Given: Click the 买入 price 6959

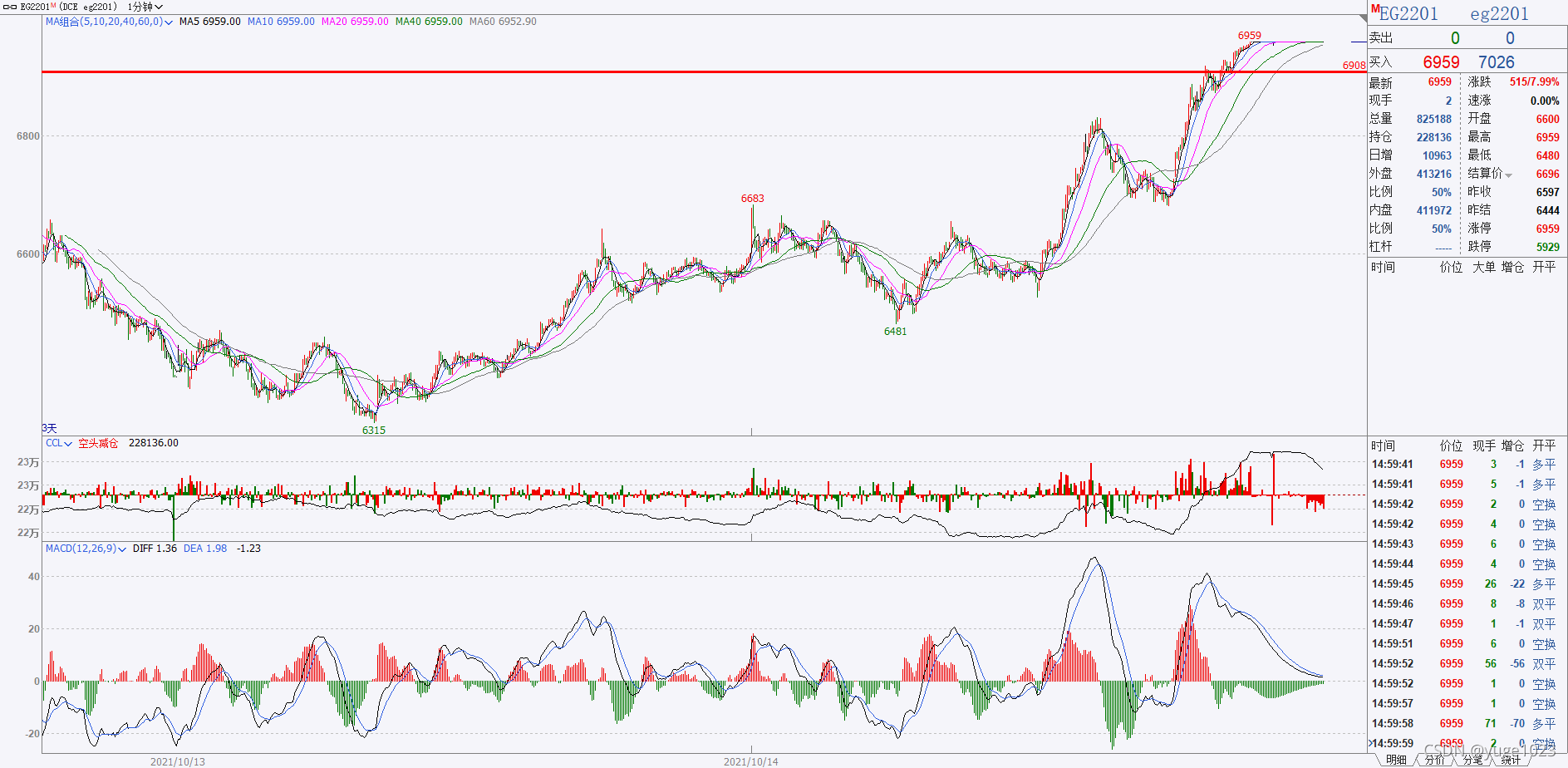Looking at the screenshot, I should pos(1441,62).
